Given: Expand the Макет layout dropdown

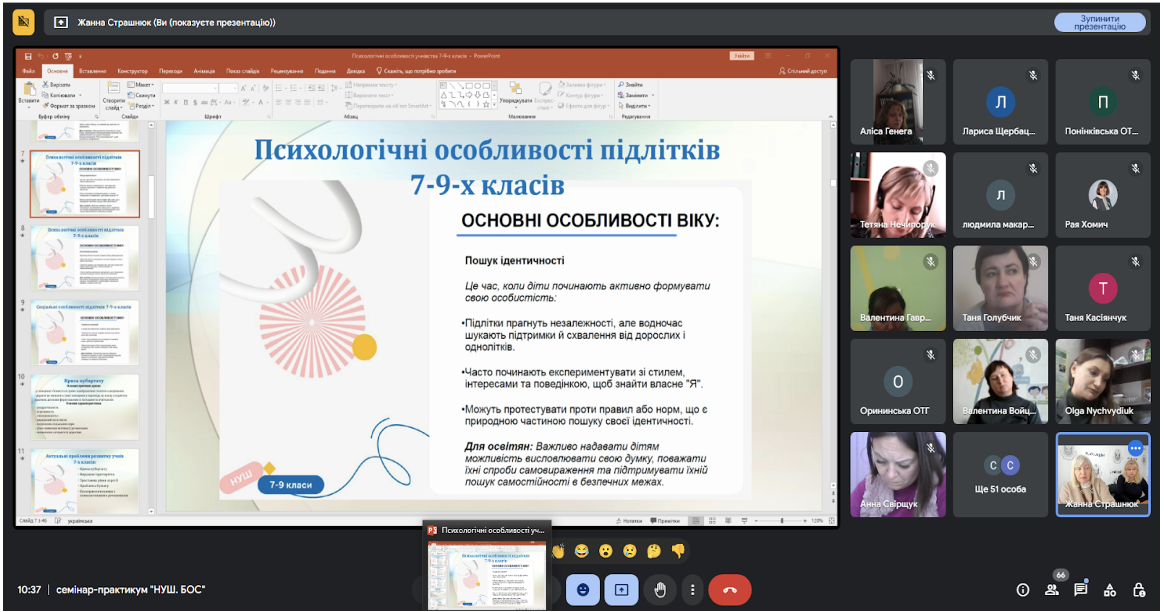Looking at the screenshot, I should [x=141, y=85].
